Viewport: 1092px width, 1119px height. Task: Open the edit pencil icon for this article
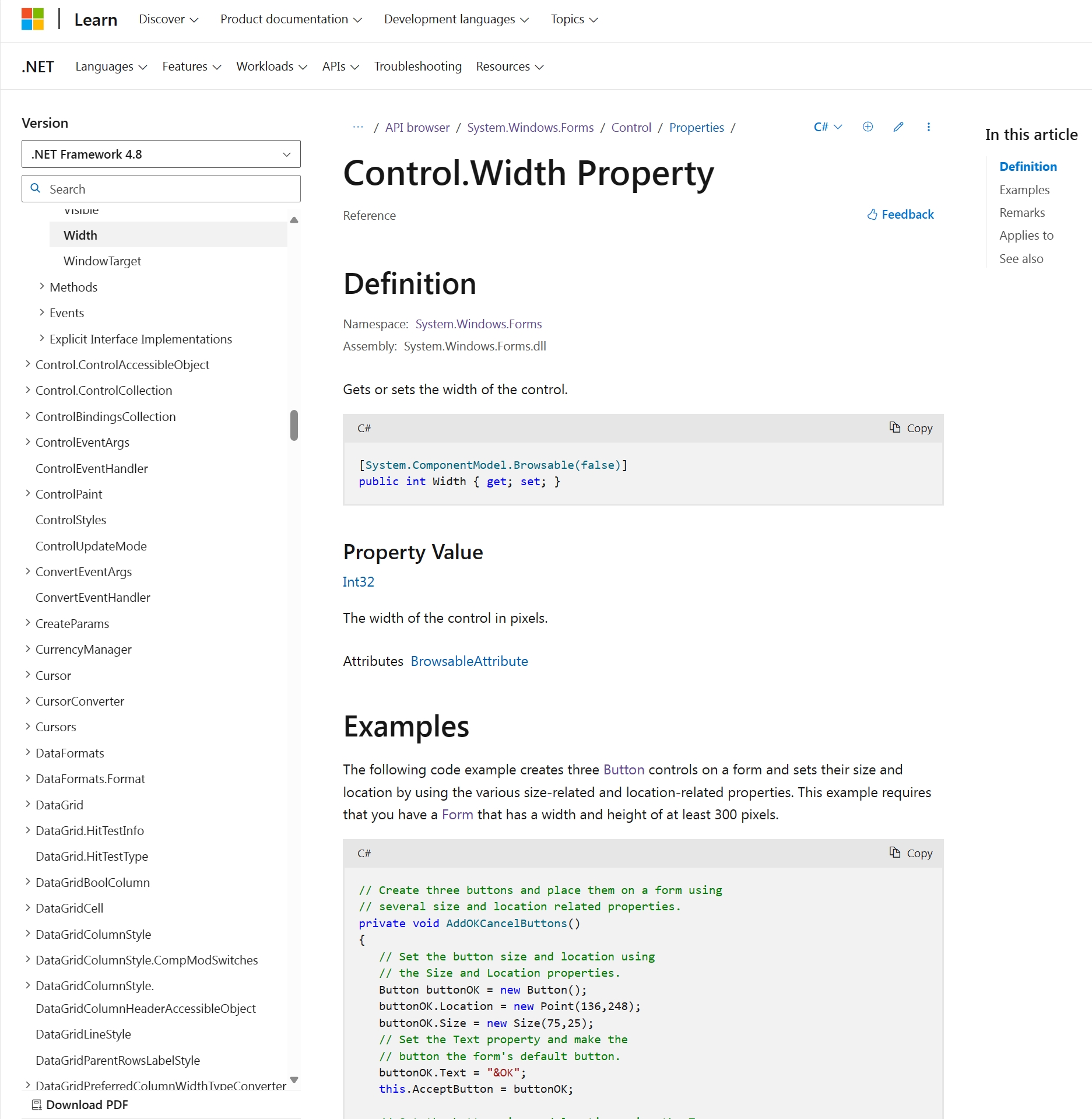point(898,127)
